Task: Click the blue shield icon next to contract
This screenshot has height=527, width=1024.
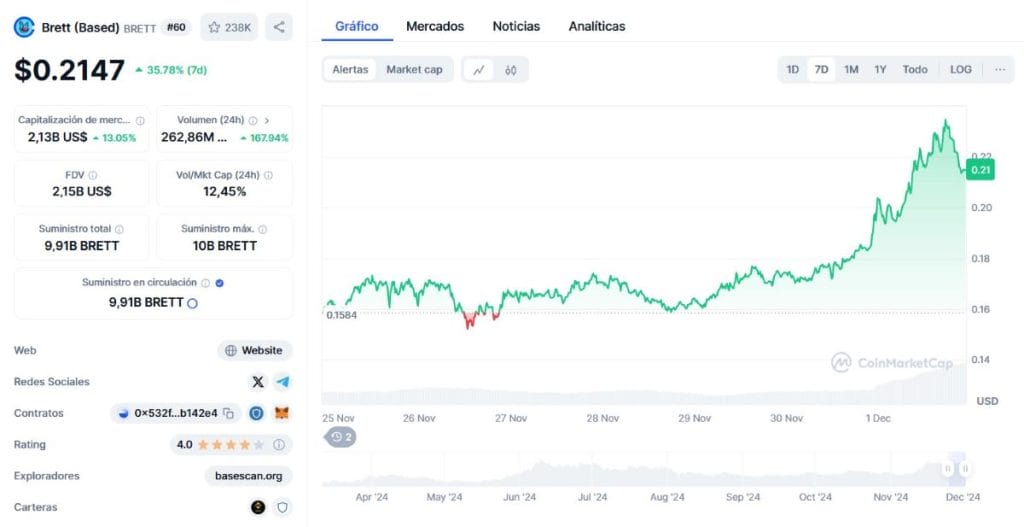Action: coord(257,413)
